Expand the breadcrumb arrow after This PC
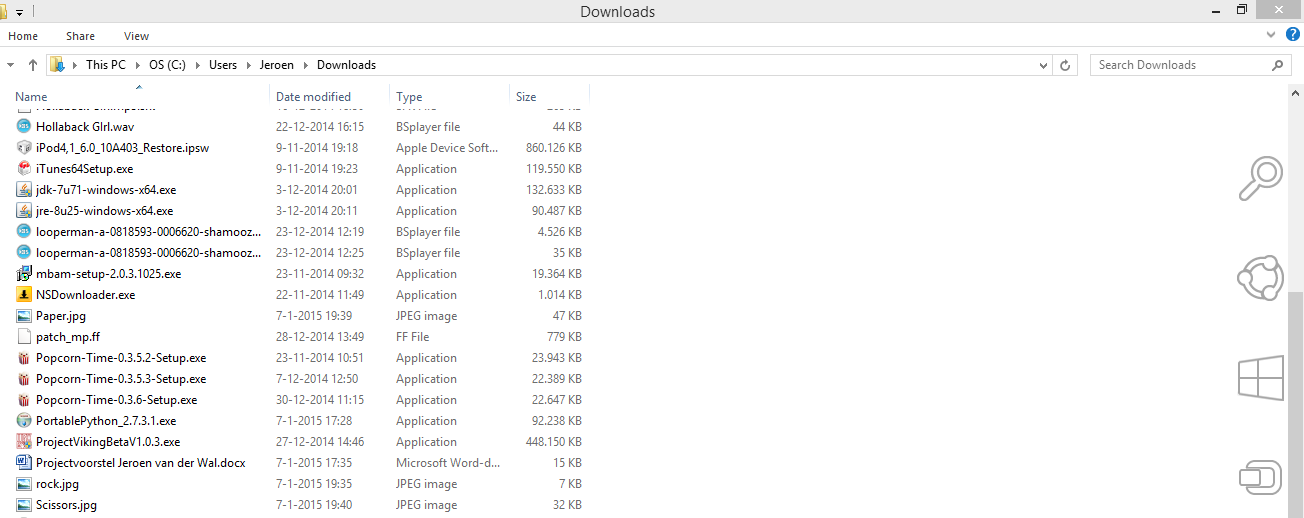The height and width of the screenshot is (518, 1304). pyautogui.click(x=138, y=65)
